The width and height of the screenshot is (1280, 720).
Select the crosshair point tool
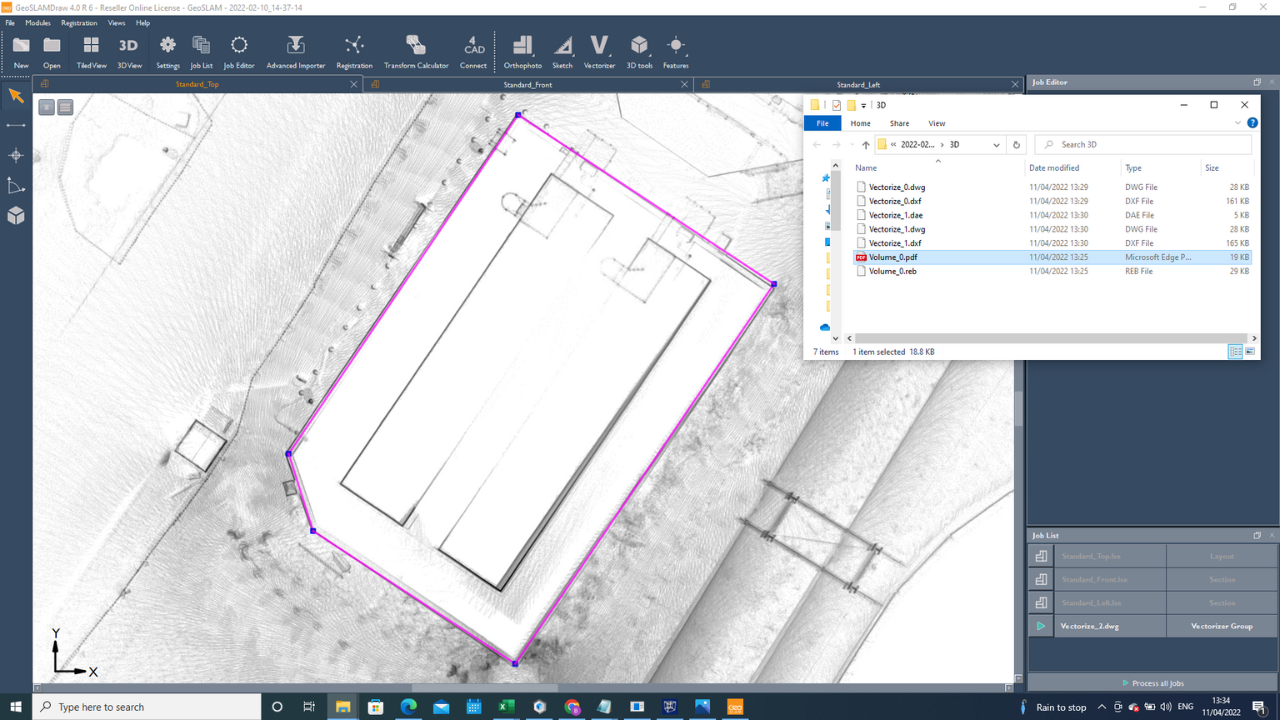(x=16, y=156)
